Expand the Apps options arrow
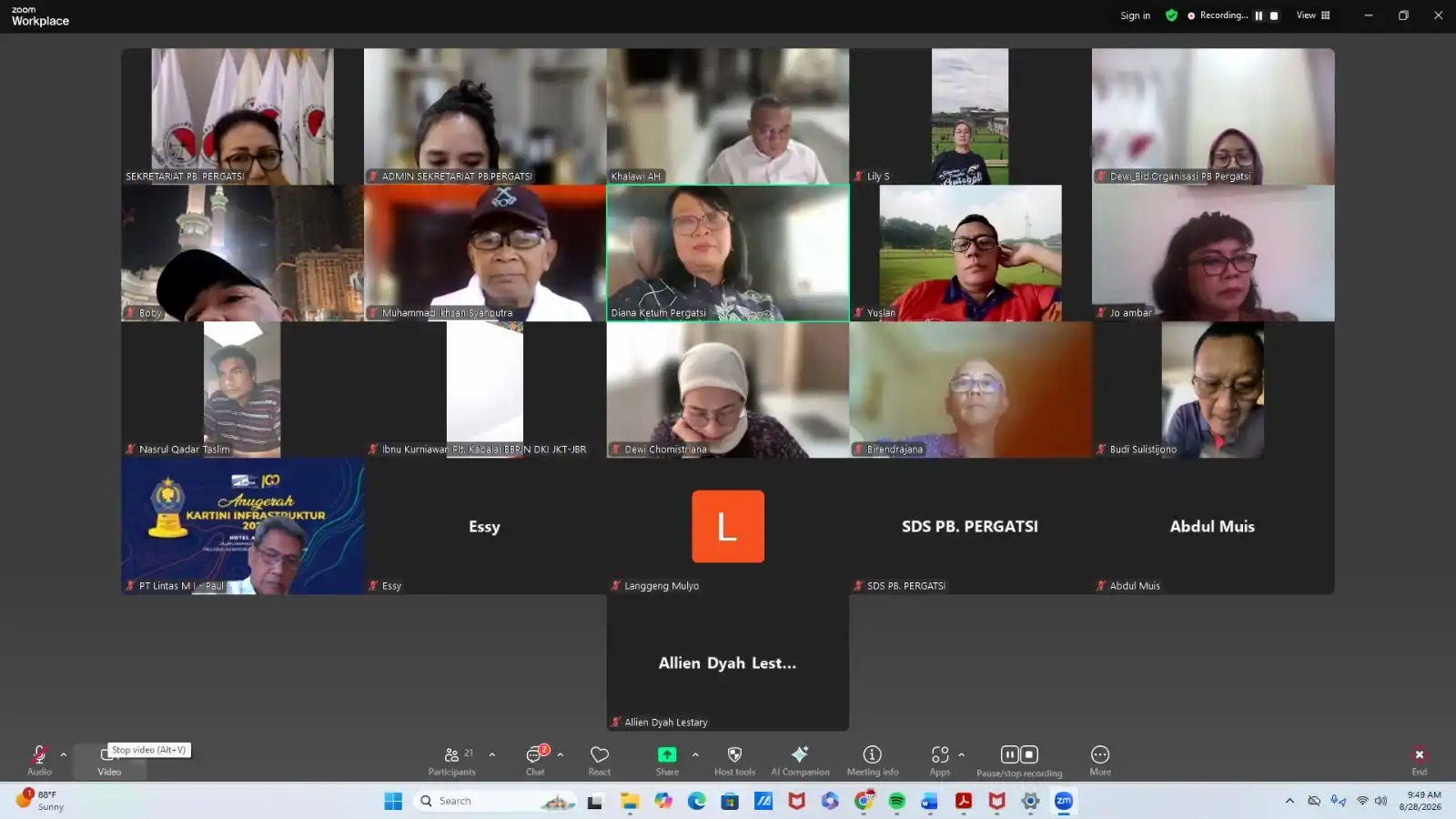 click(961, 754)
